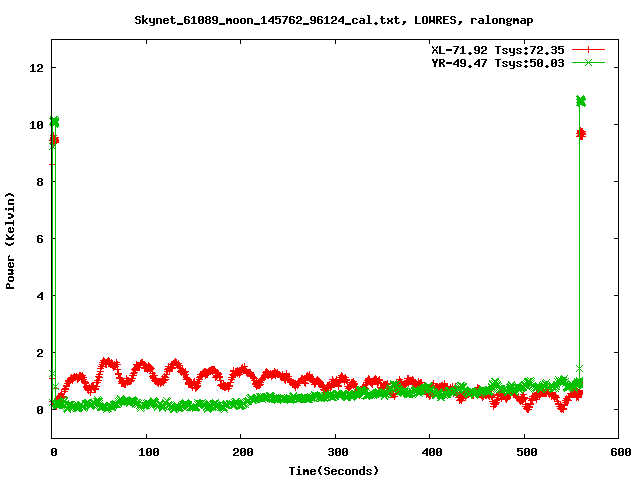Click the red spike marker at plot start
Screen dimensions: 640x480
click(x=54, y=140)
